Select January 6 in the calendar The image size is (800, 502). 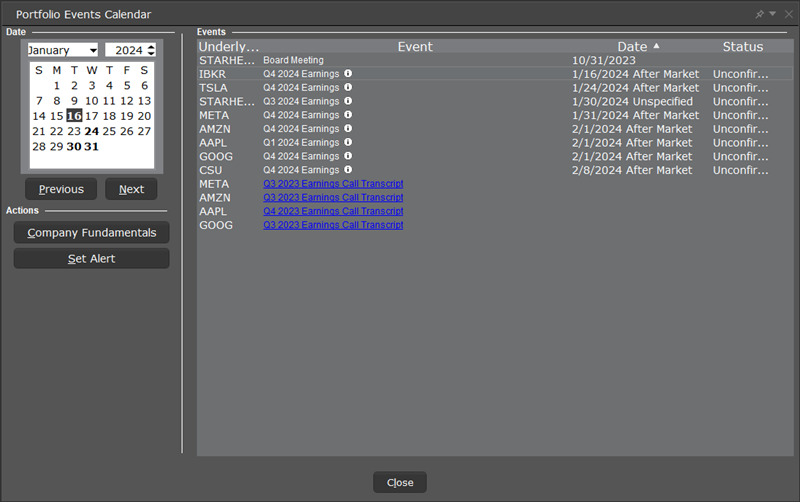tap(144, 86)
